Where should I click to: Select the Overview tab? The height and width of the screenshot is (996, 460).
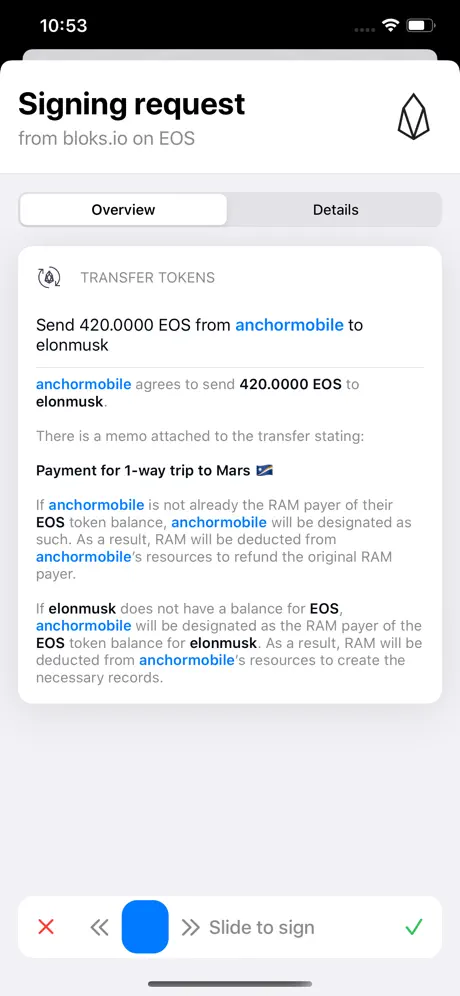tap(123, 210)
